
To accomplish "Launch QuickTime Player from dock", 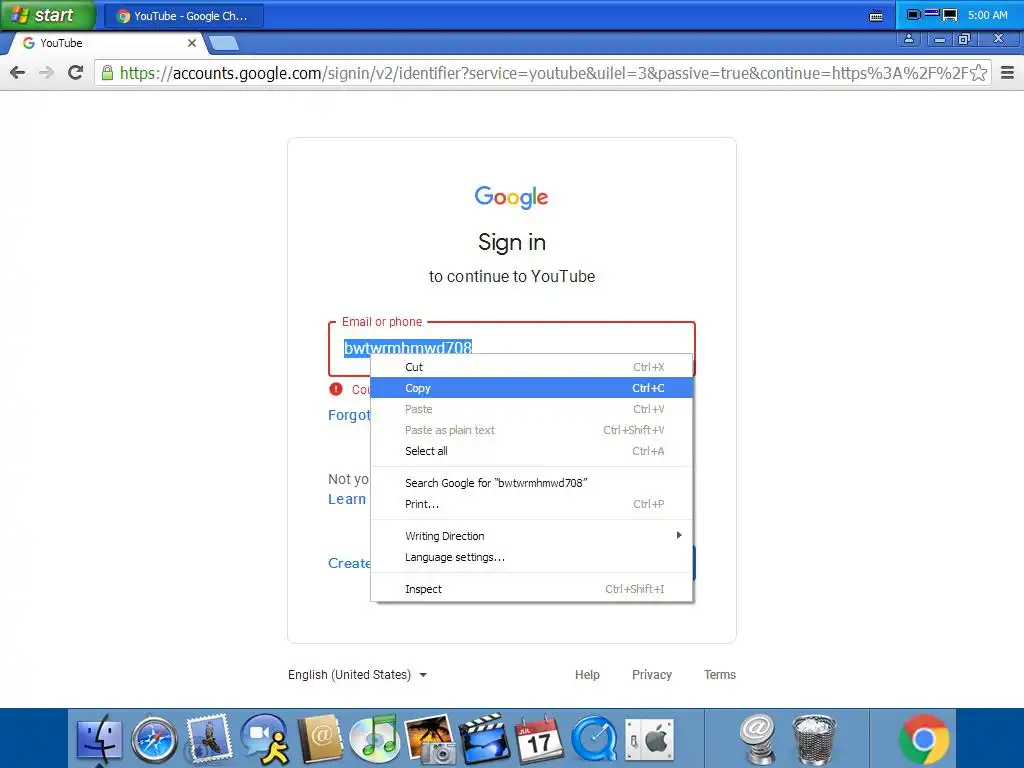I will click(594, 739).
